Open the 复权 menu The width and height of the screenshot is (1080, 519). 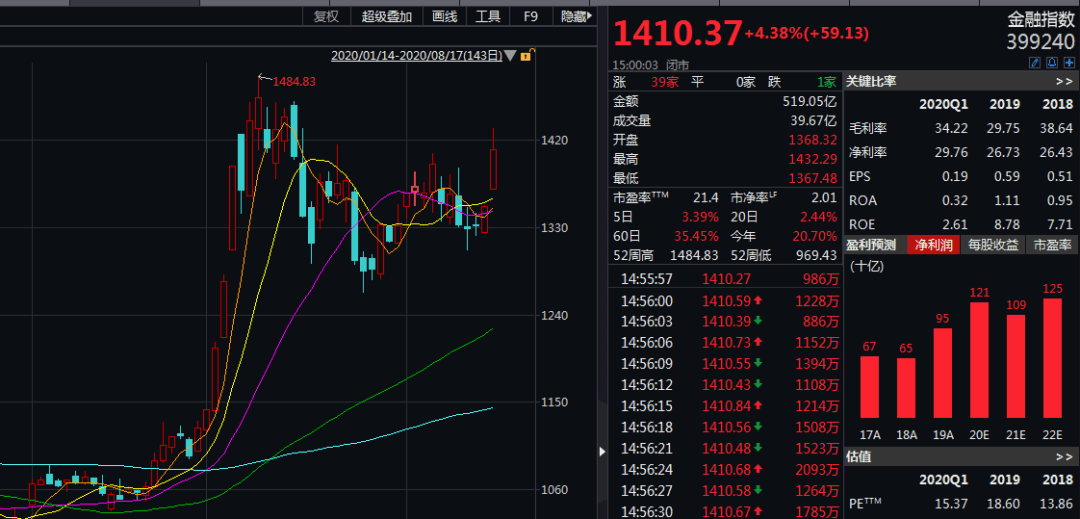click(326, 17)
